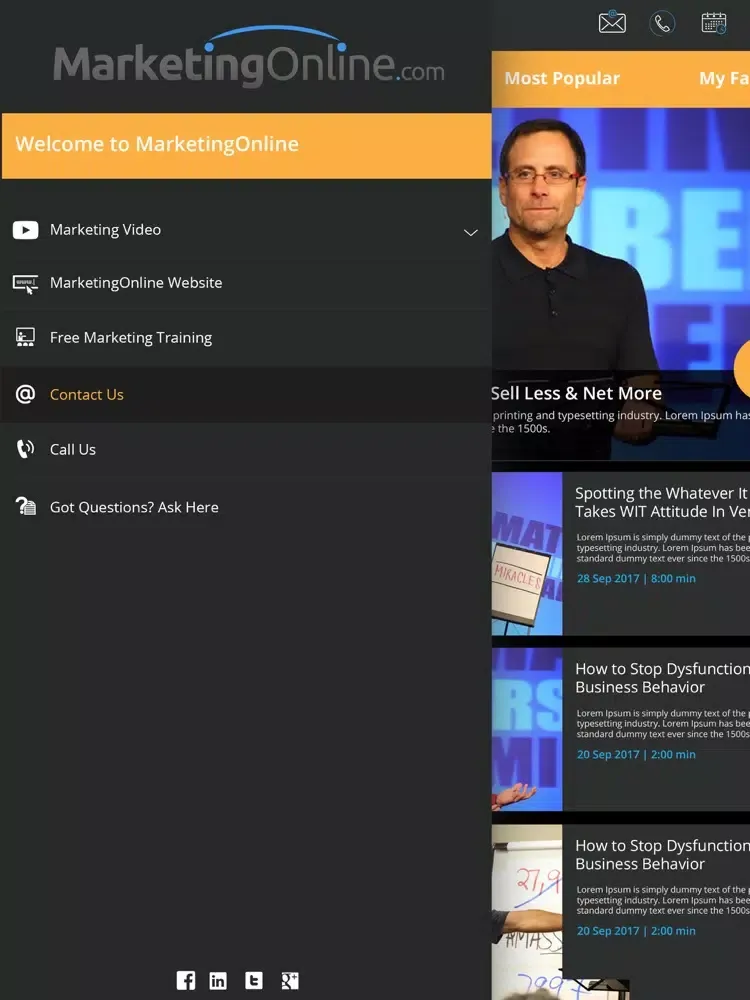
Task: Expand the Marketing Video chevron
Action: tap(471, 233)
